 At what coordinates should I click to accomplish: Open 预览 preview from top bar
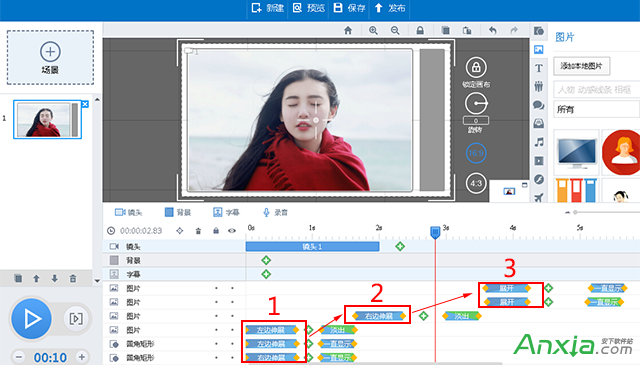[309, 8]
